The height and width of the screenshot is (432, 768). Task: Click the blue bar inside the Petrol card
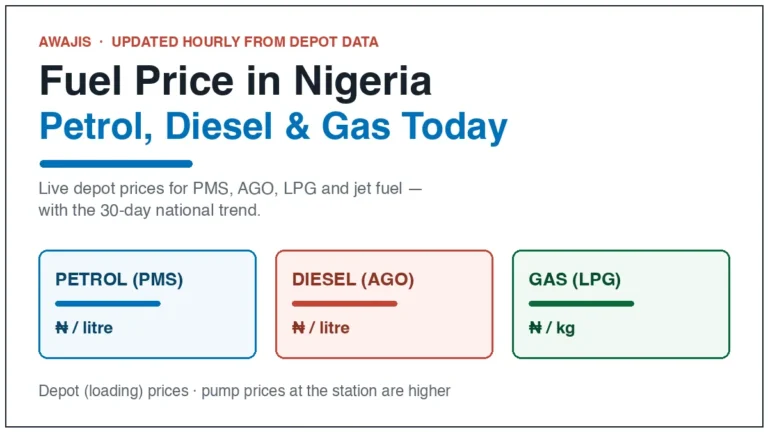108,304
